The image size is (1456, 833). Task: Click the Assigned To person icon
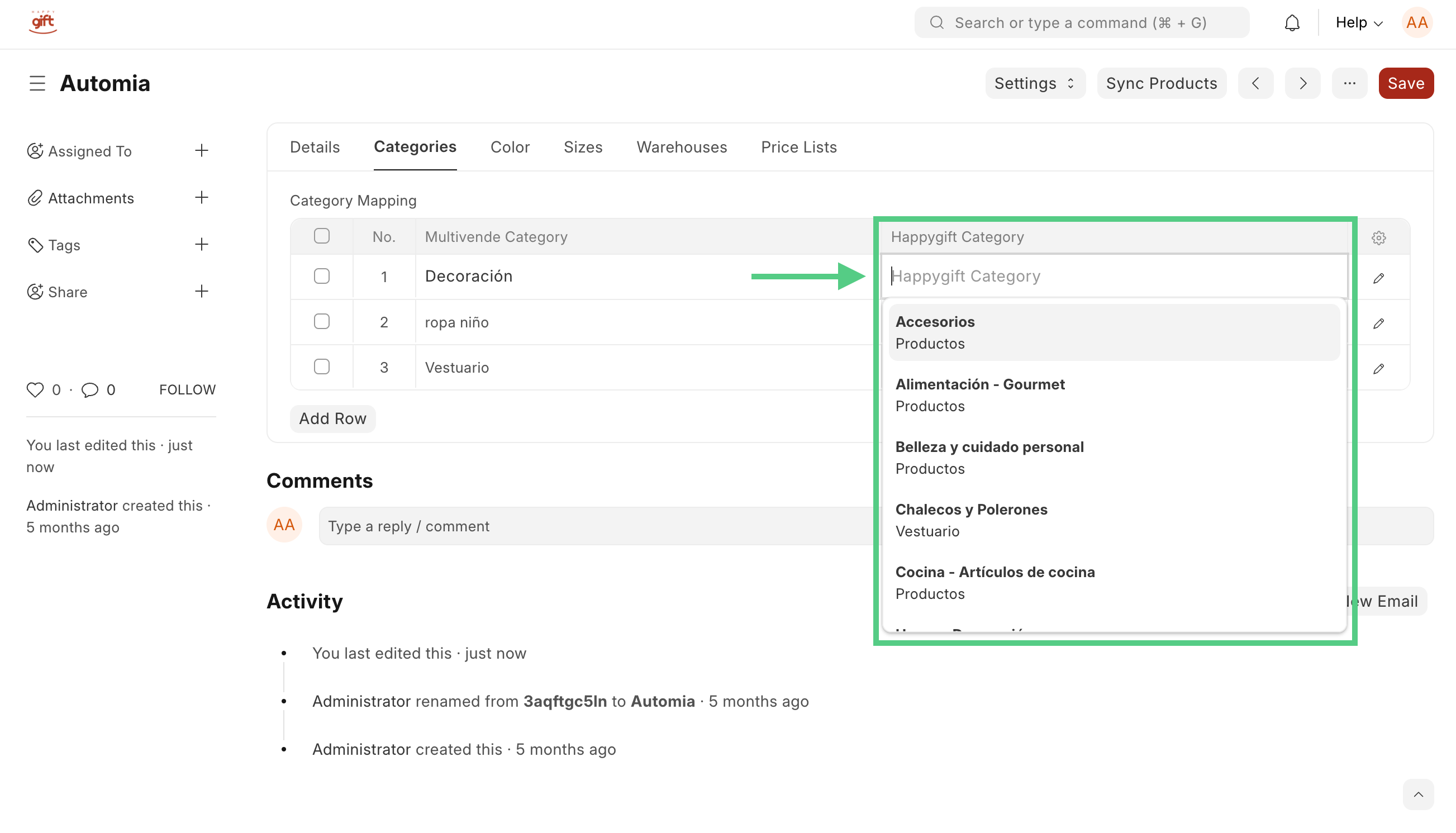point(35,151)
